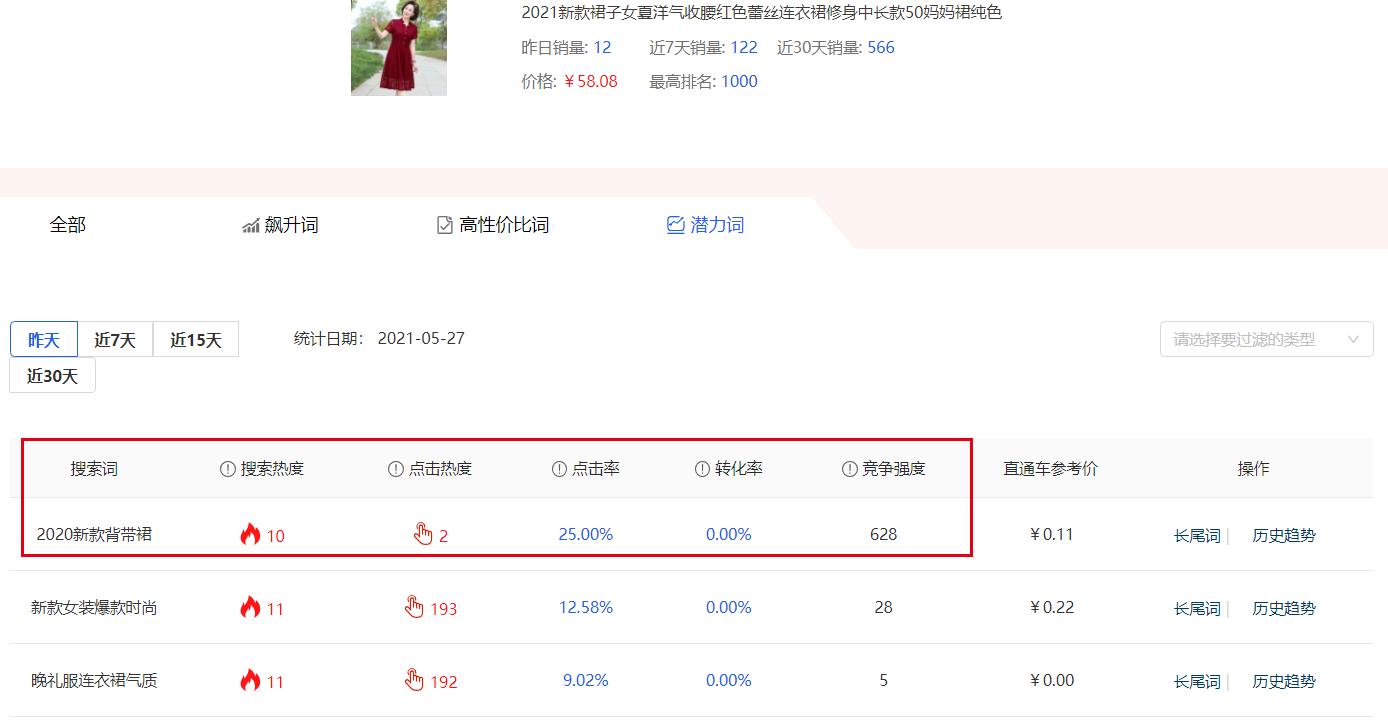The image size is (1388, 725).
Task: View 历史趋势 for 新款女装爆款时尚
Action: tap(1283, 607)
